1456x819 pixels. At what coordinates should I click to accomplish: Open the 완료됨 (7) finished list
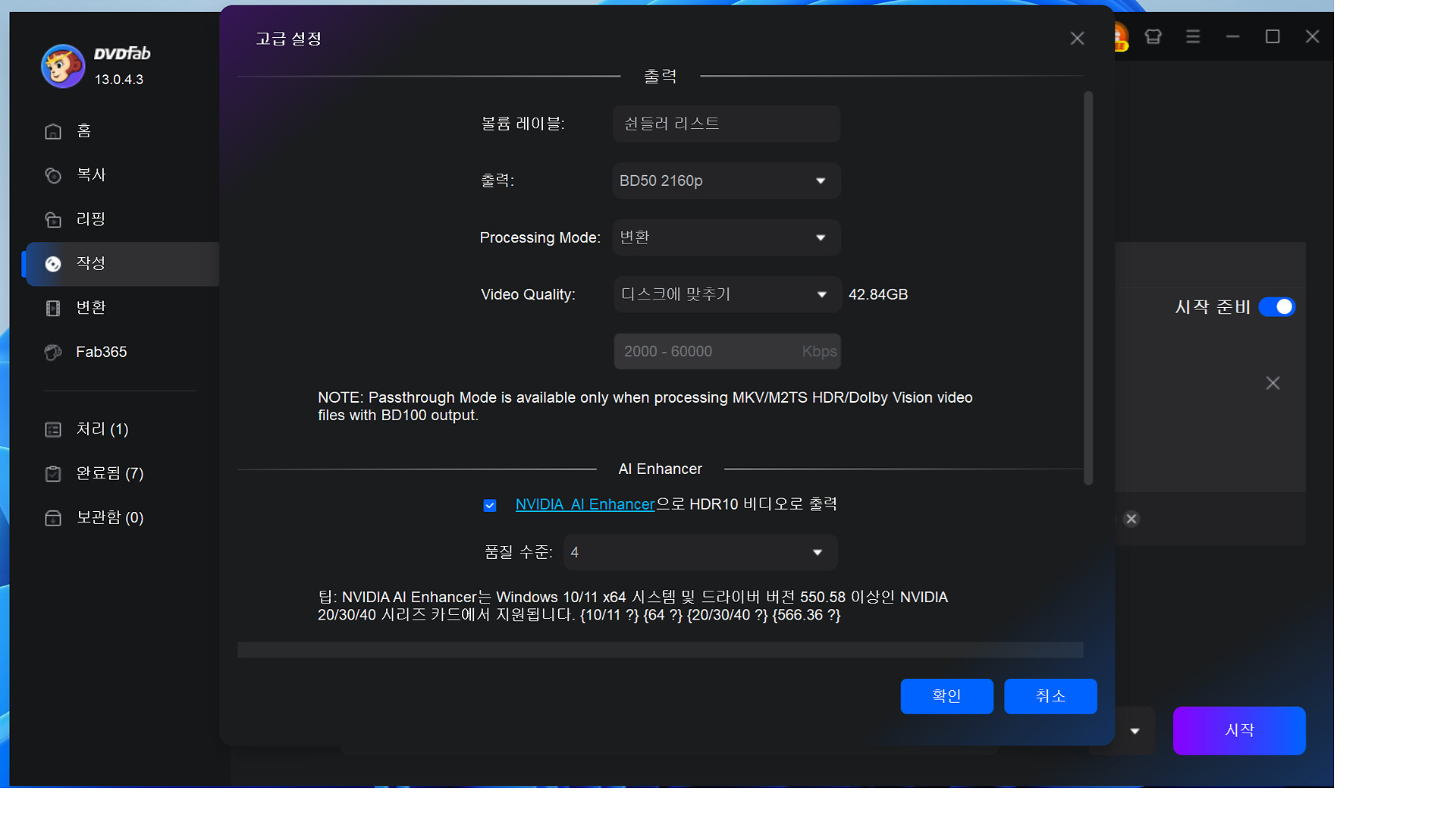pos(109,474)
